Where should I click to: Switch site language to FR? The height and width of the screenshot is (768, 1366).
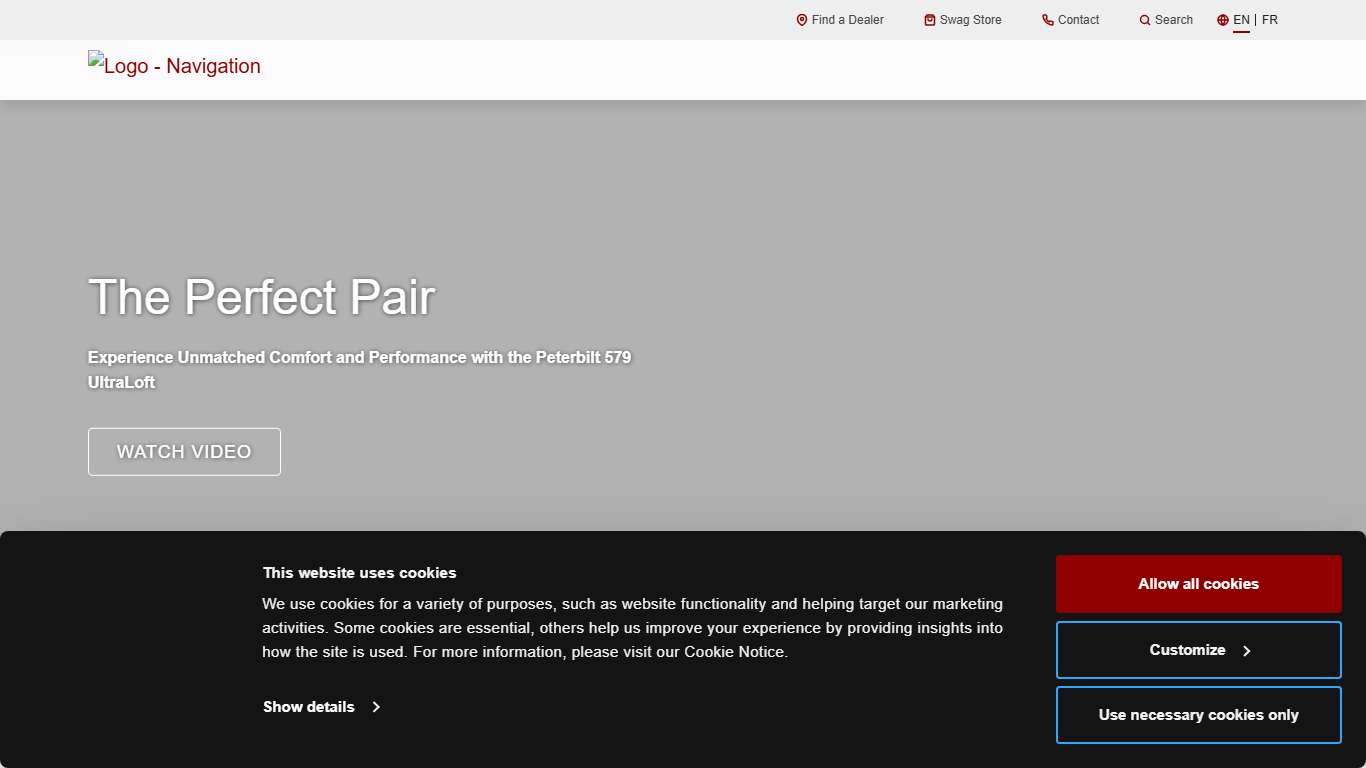[1270, 20]
